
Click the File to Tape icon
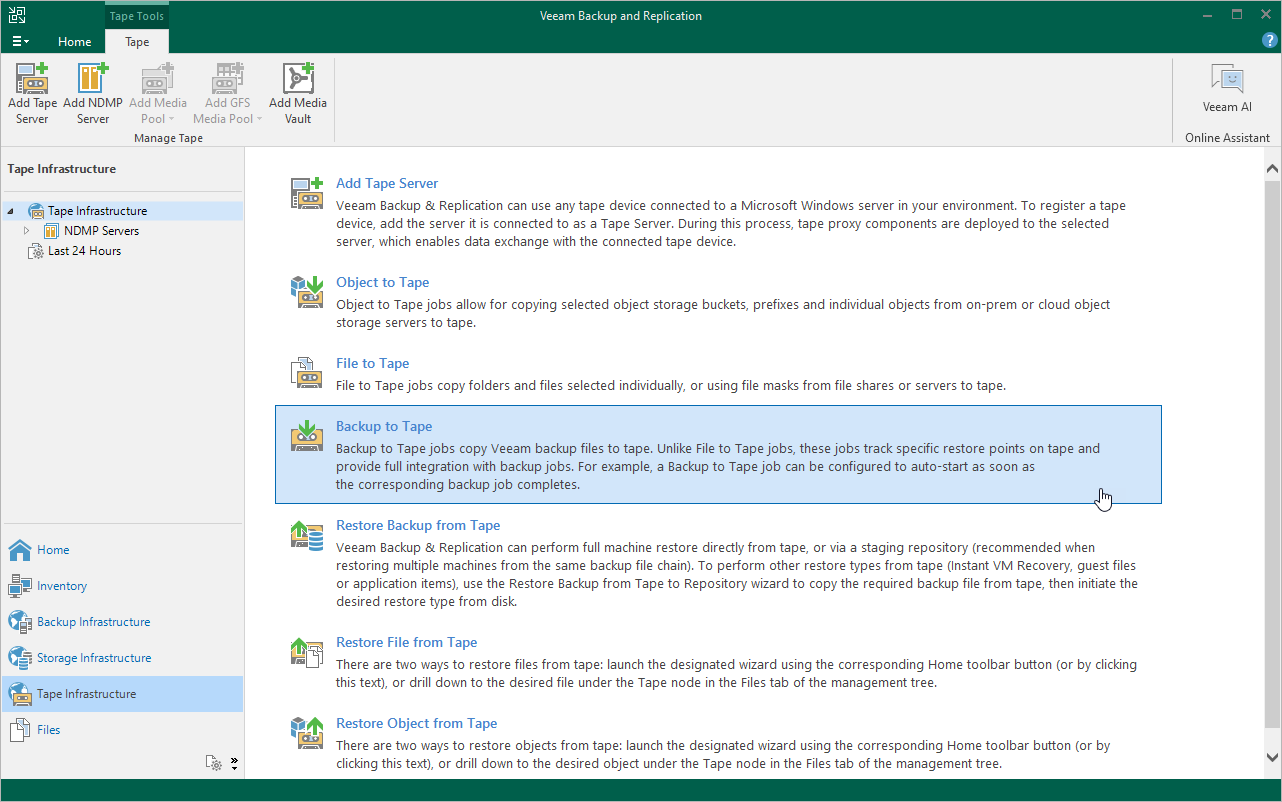[307, 373]
